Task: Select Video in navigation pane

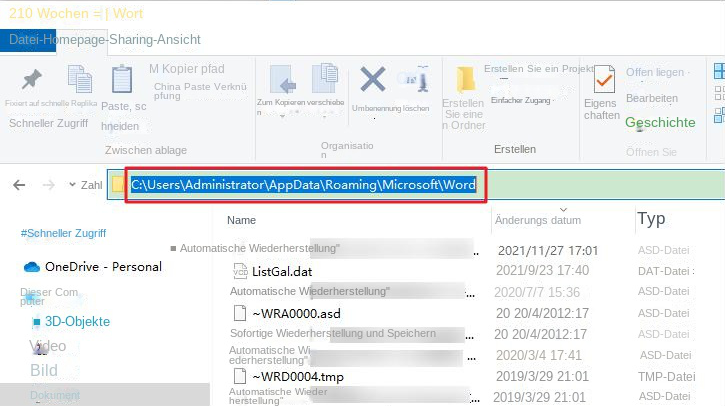Action: pyautogui.click(x=48, y=346)
